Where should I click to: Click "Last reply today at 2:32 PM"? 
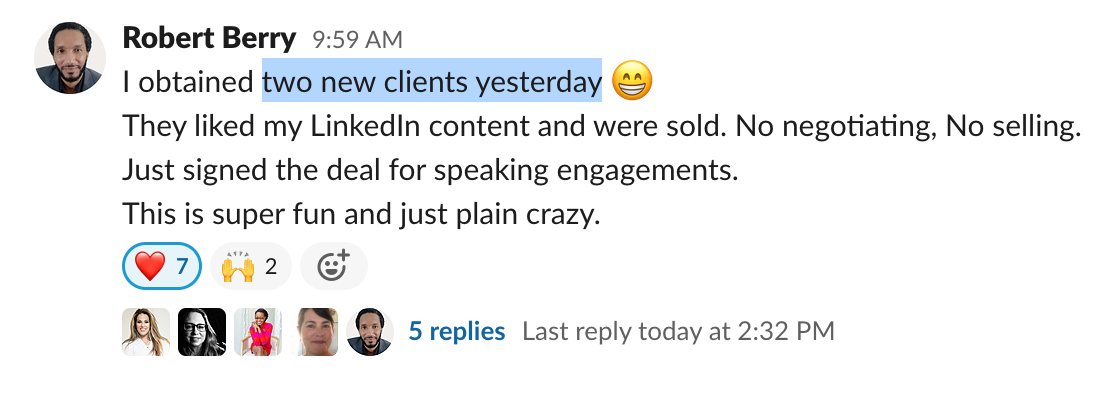[x=678, y=332]
